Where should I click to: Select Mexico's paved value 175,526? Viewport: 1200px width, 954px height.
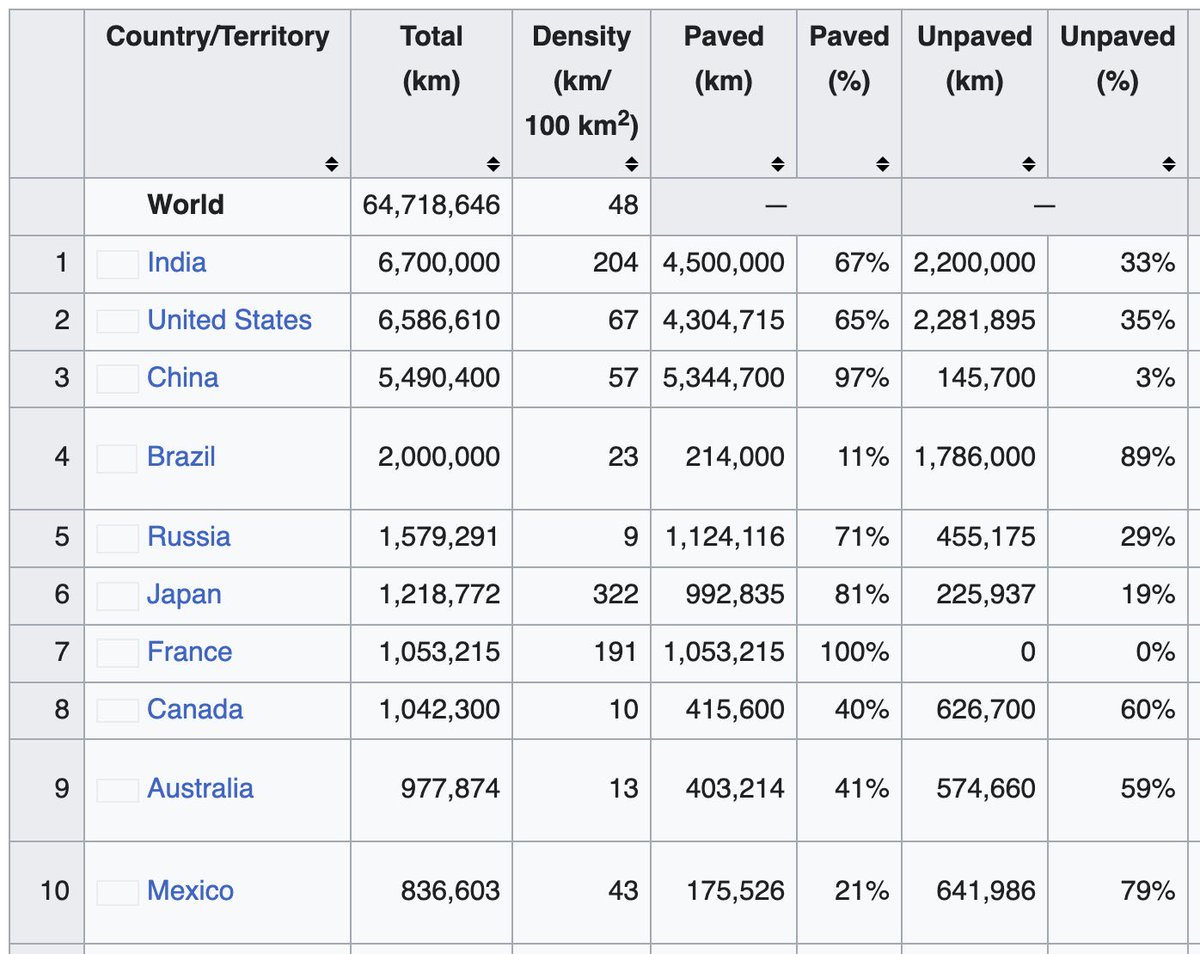[x=735, y=891]
